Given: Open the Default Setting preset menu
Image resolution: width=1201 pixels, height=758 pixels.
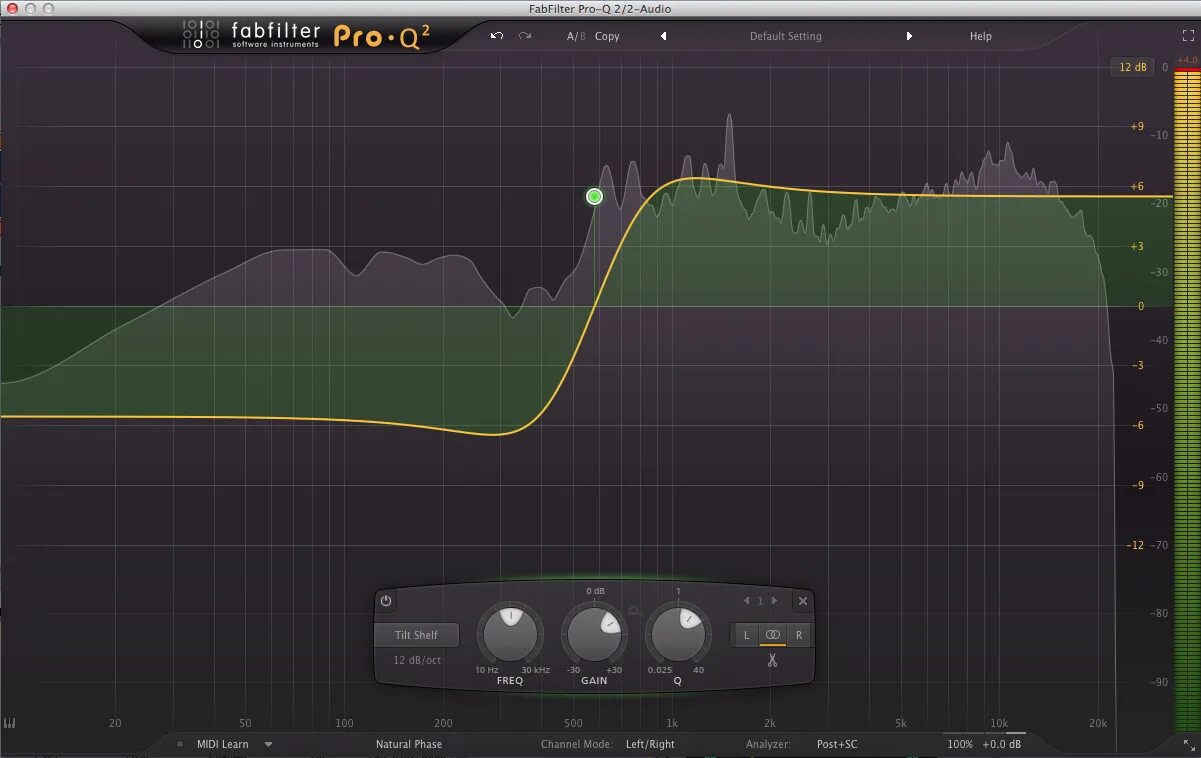Looking at the screenshot, I should (x=786, y=36).
